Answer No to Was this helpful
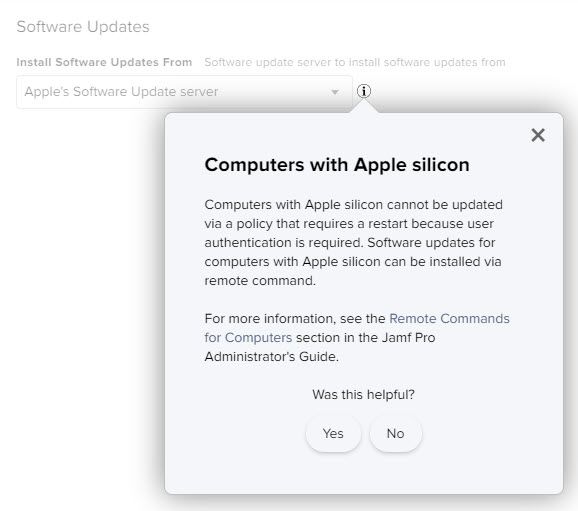Screen dimensions: 578x511 tap(396, 434)
